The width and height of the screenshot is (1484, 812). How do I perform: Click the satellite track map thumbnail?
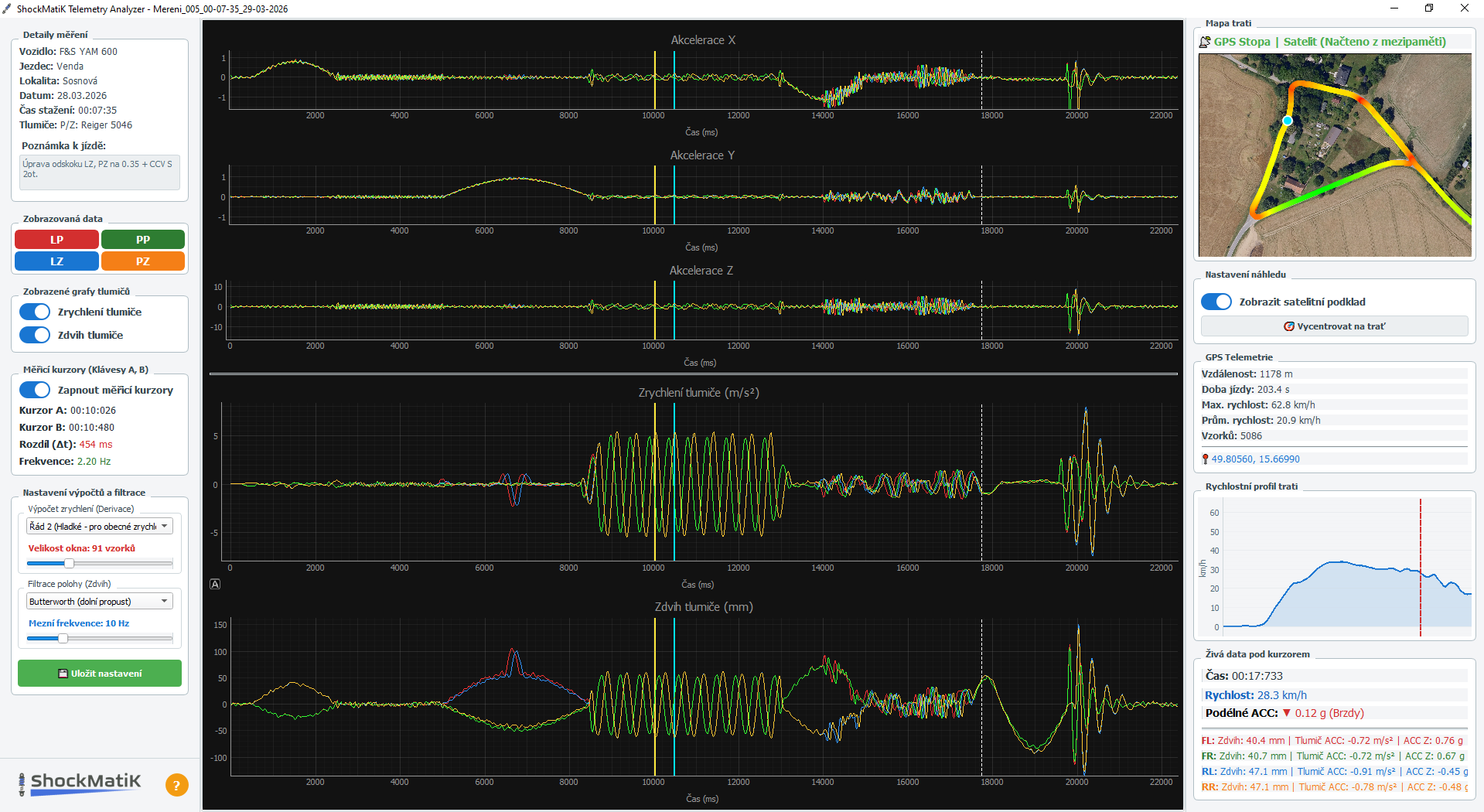coord(1335,155)
